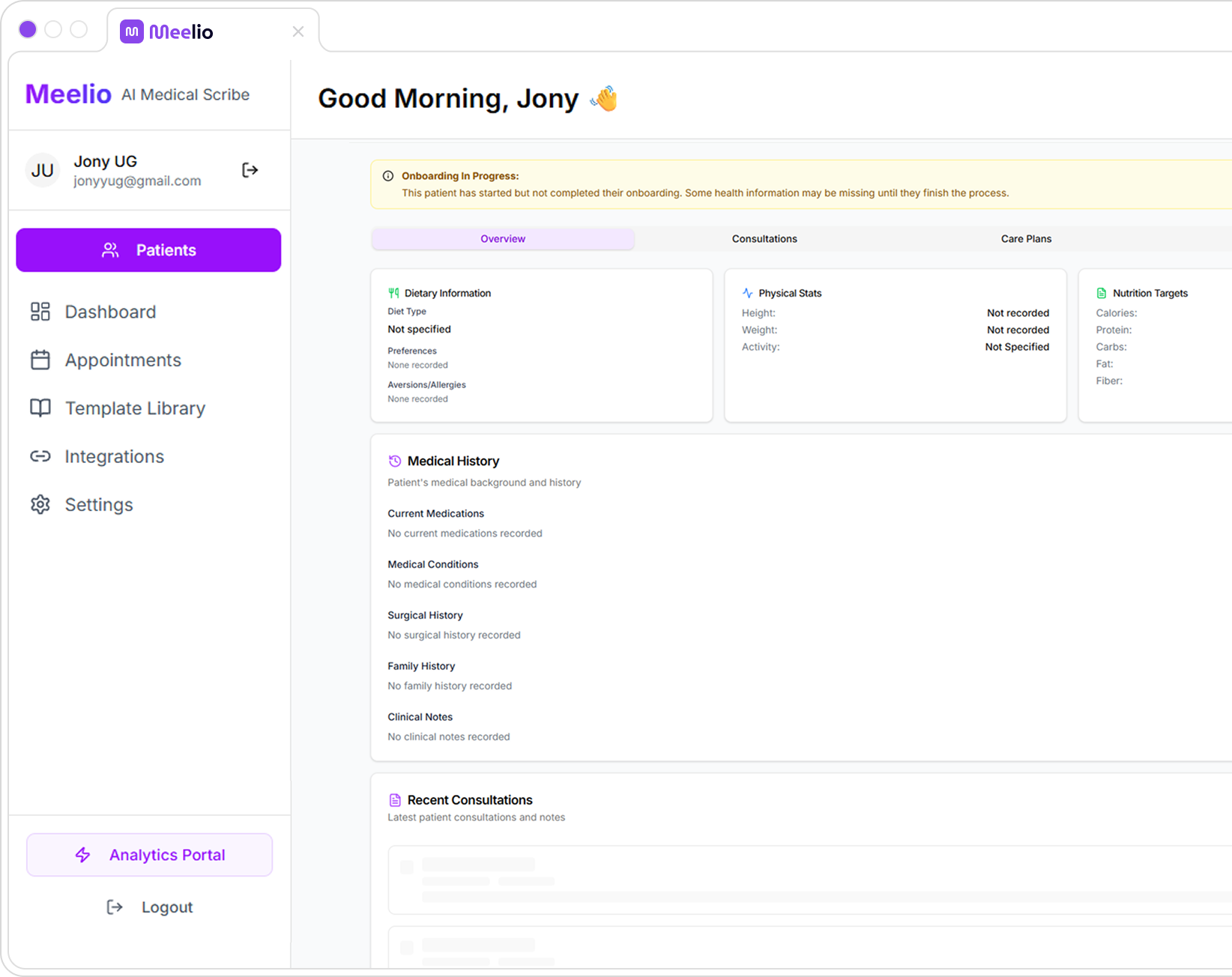Open the Care Plans tab
Screen dimensions: 1232x977
(1026, 239)
